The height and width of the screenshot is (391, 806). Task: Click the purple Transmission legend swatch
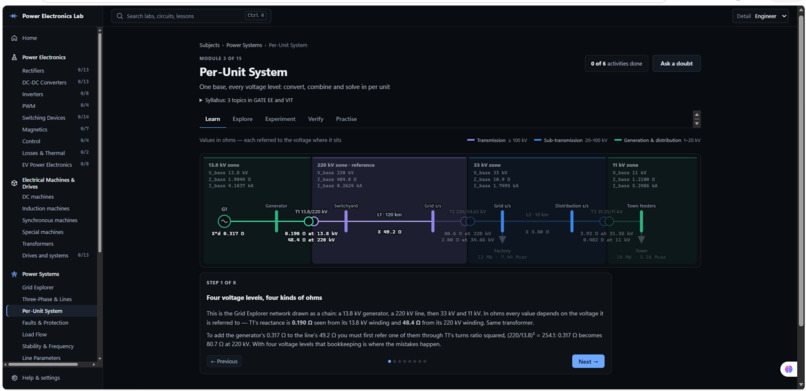[470, 140]
